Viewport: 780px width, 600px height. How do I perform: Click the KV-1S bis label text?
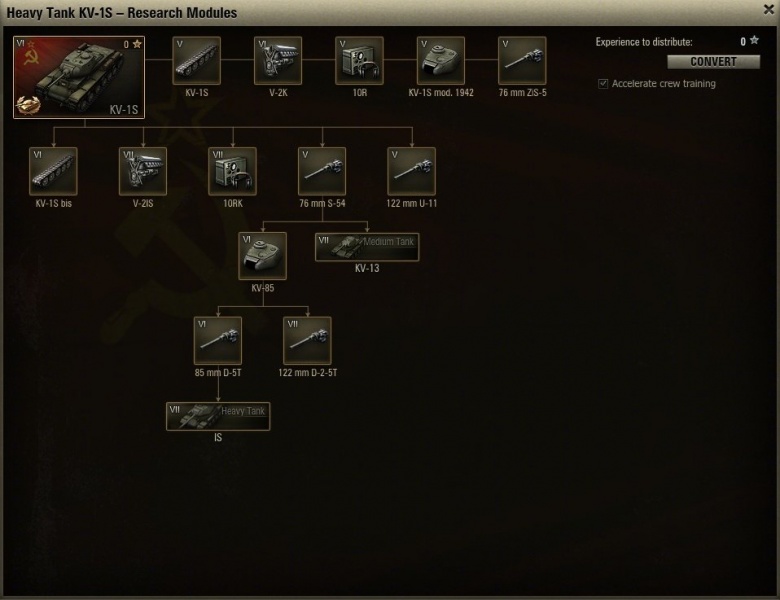(53, 203)
